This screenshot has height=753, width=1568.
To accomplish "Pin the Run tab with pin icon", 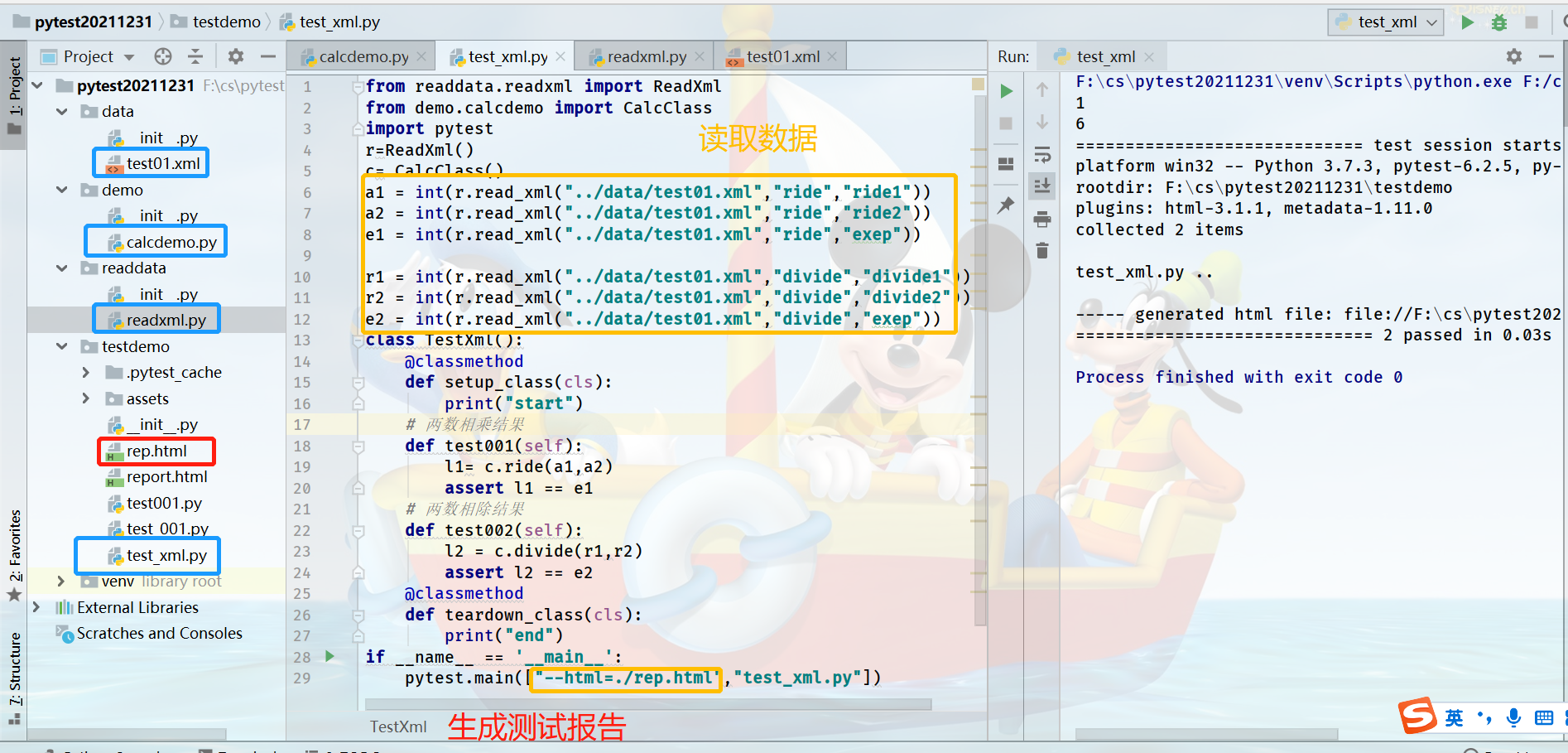I will click(1006, 205).
